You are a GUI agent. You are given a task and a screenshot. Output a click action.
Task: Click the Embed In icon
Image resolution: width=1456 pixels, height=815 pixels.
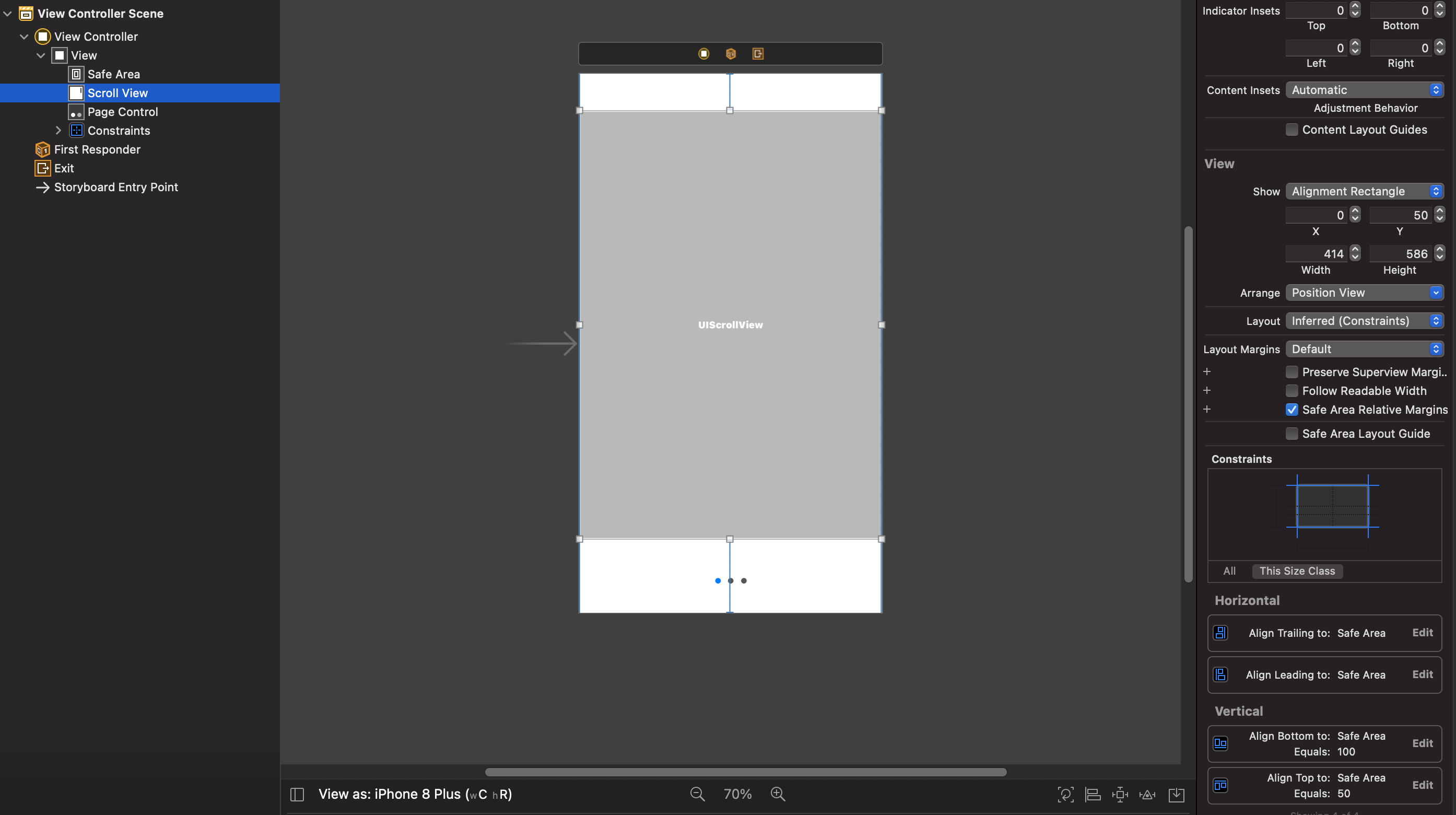coord(1176,795)
